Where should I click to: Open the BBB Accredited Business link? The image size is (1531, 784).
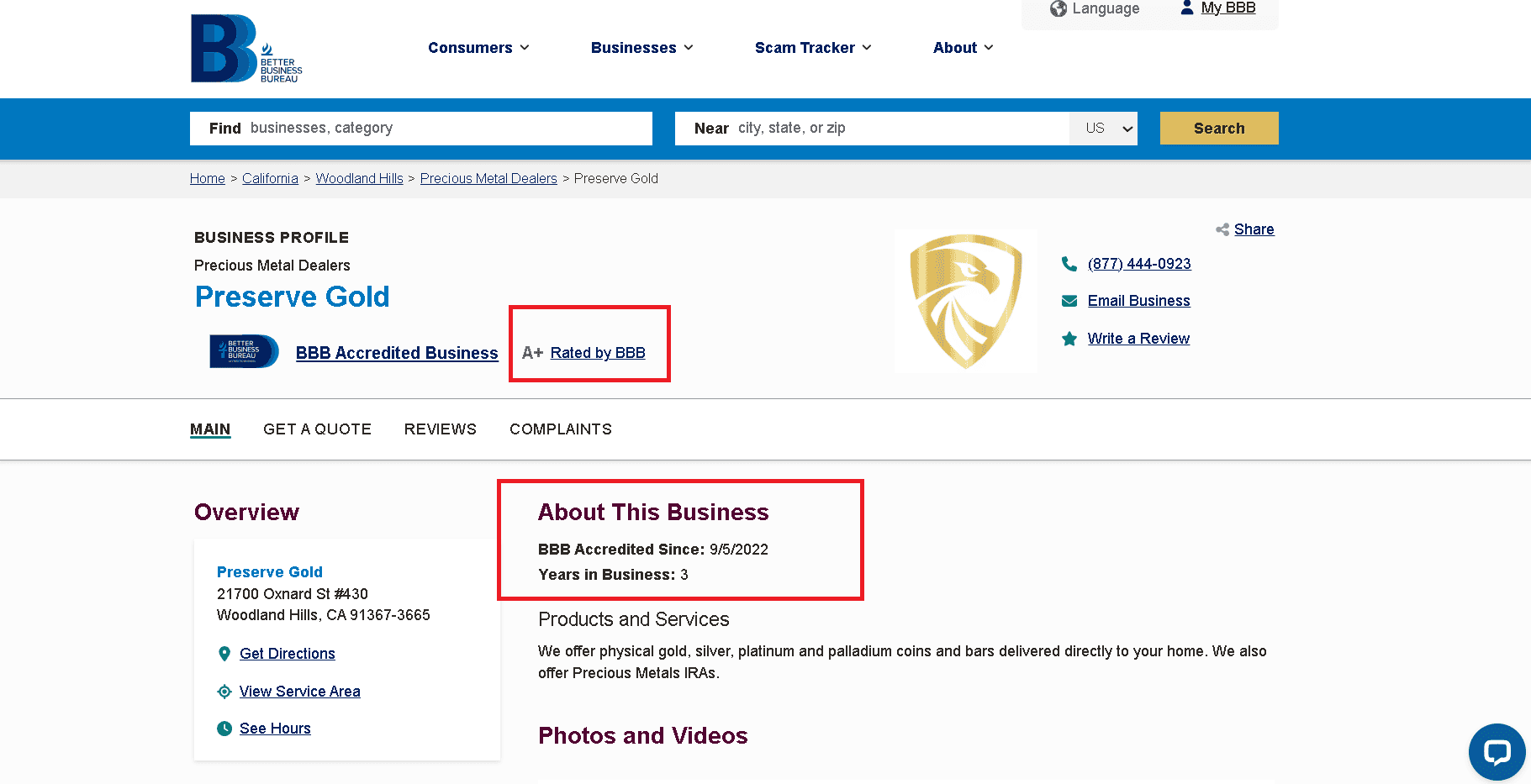(x=397, y=353)
